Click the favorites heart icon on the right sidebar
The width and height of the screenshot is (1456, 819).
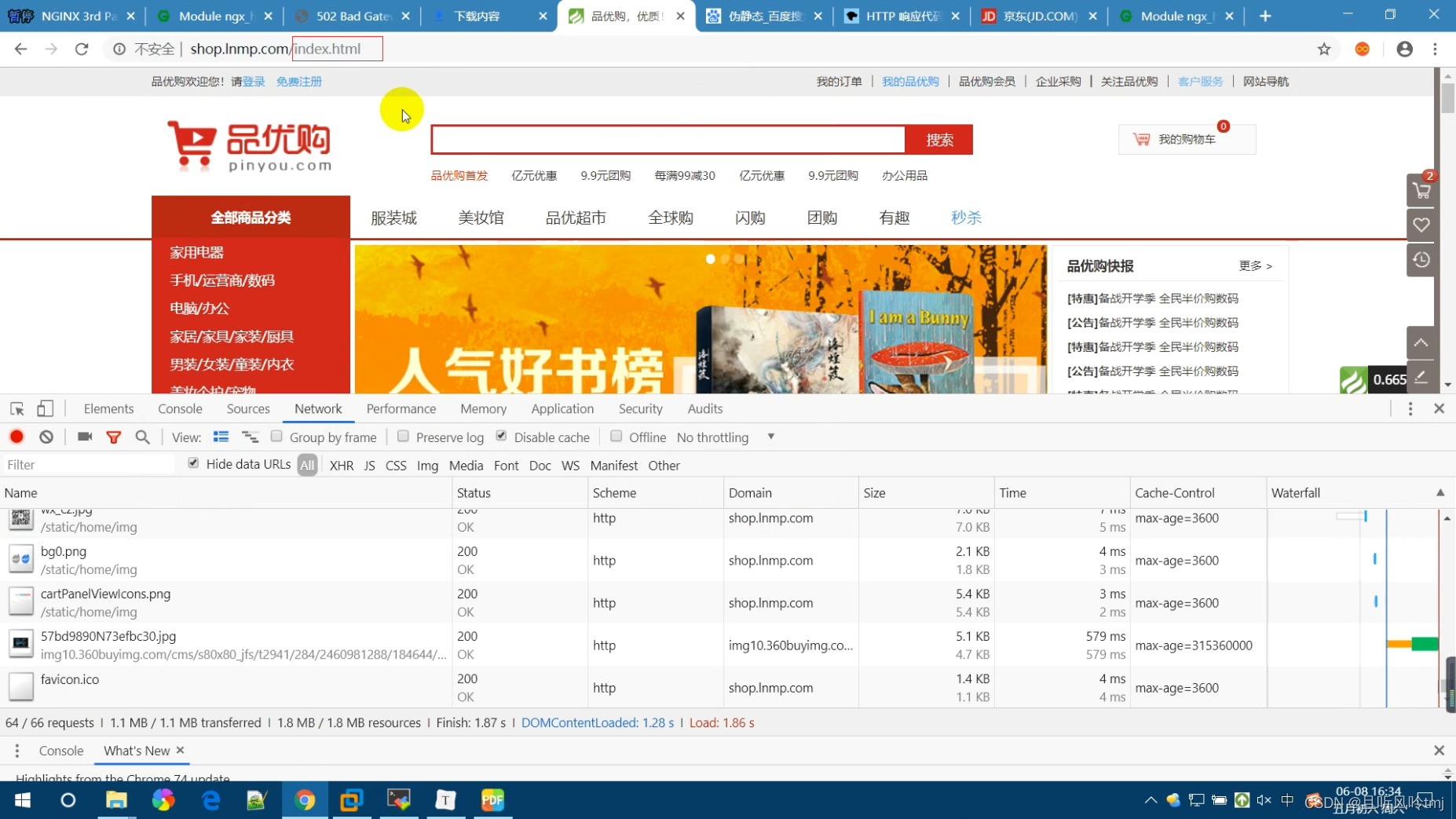coord(1421,225)
